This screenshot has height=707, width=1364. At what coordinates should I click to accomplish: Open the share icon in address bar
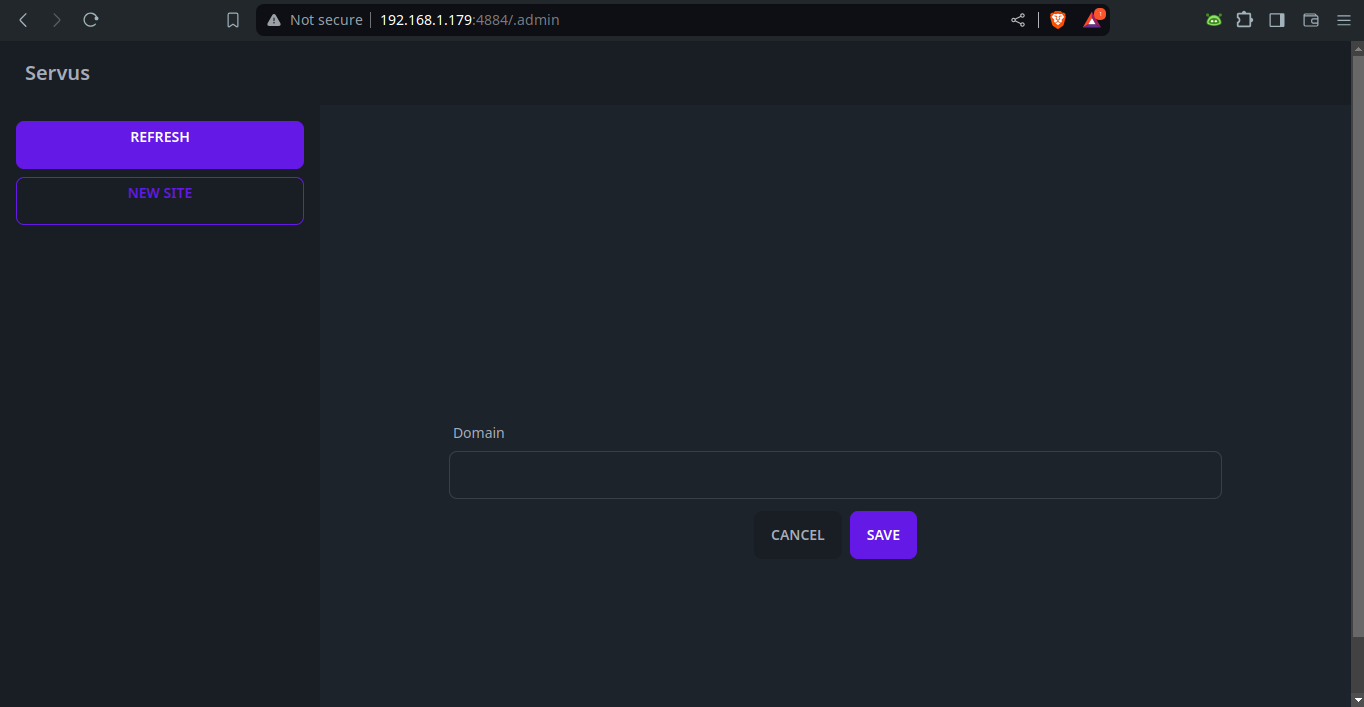tap(1018, 20)
